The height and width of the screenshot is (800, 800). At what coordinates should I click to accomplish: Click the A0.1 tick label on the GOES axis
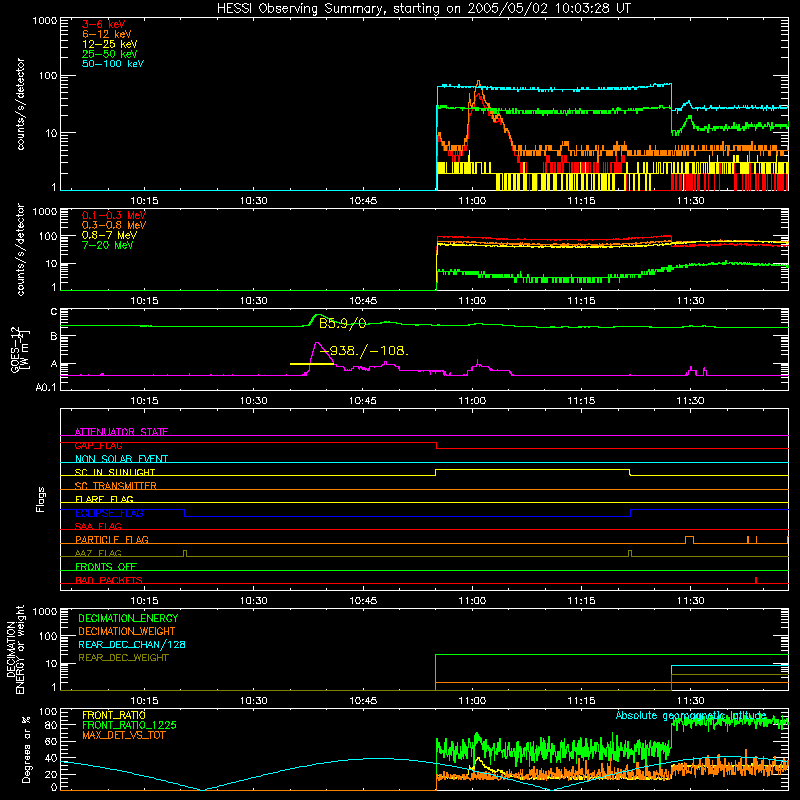[45, 388]
